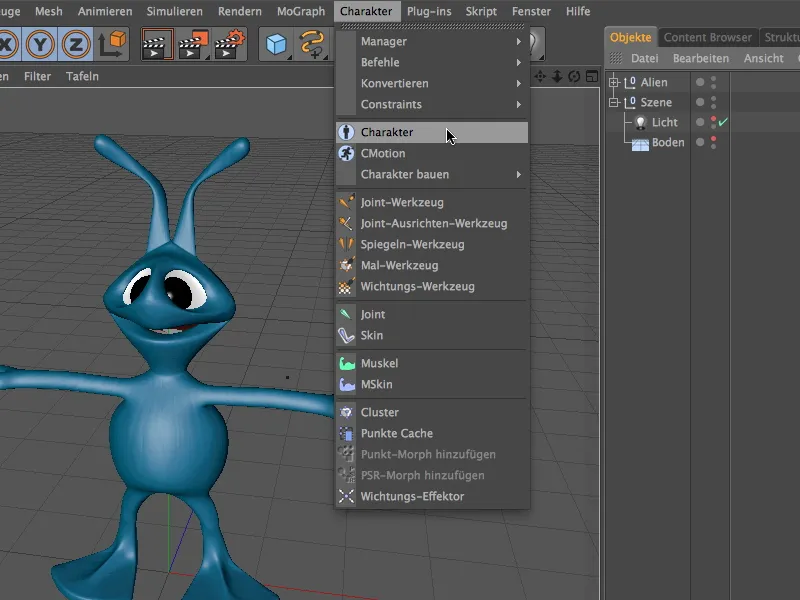Open the Rendern menu
Image resolution: width=800 pixels, height=600 pixels.
[240, 11]
